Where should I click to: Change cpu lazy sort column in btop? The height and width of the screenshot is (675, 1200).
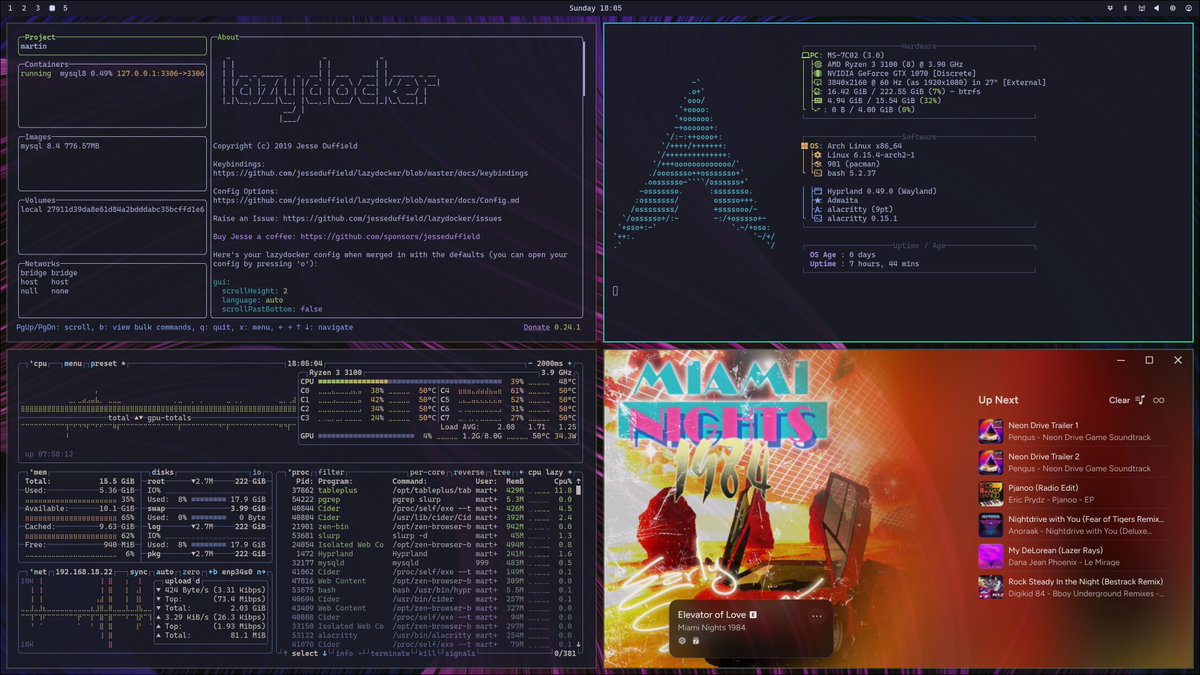[x=544, y=472]
